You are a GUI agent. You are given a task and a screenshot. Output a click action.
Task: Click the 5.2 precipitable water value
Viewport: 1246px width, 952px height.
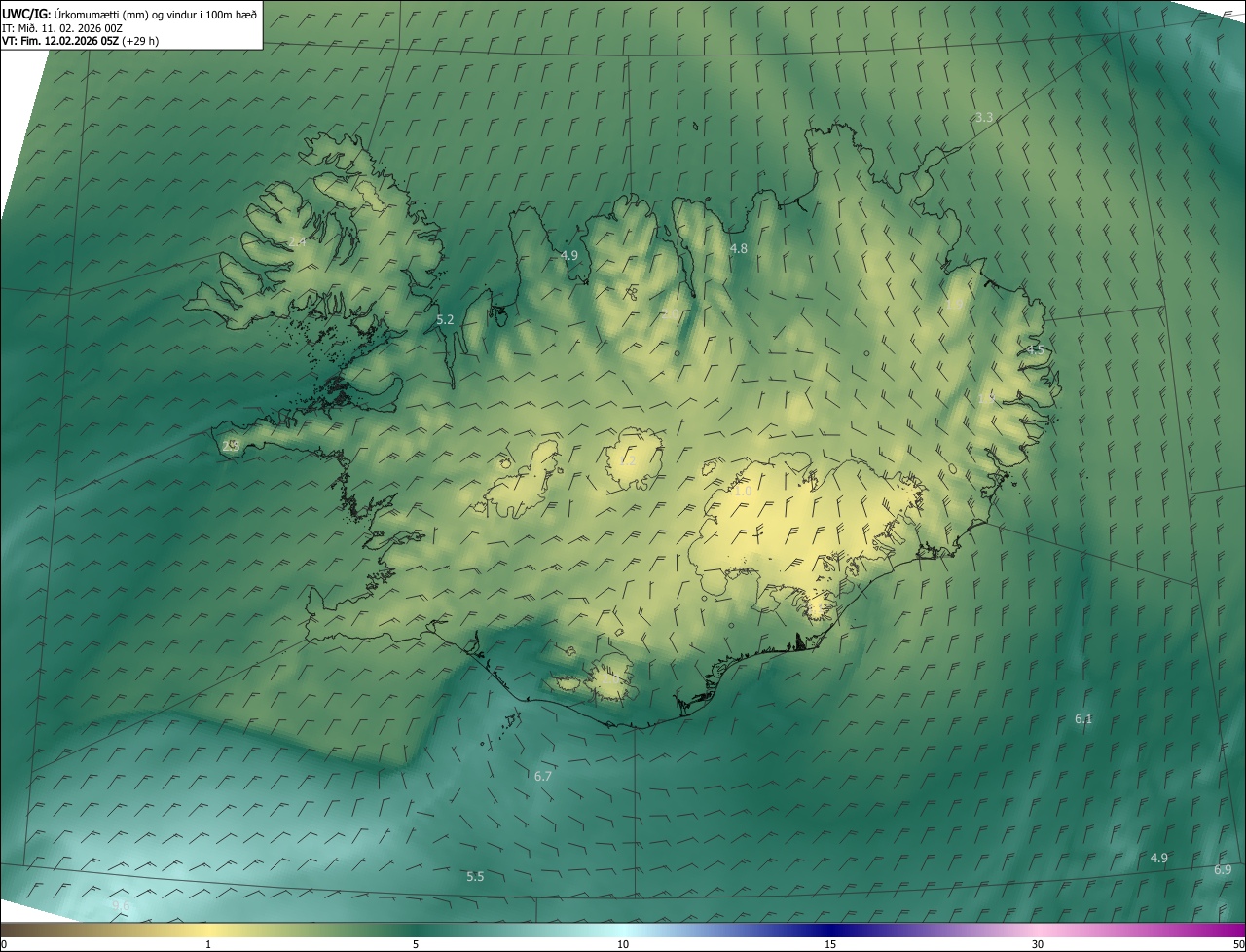(445, 319)
